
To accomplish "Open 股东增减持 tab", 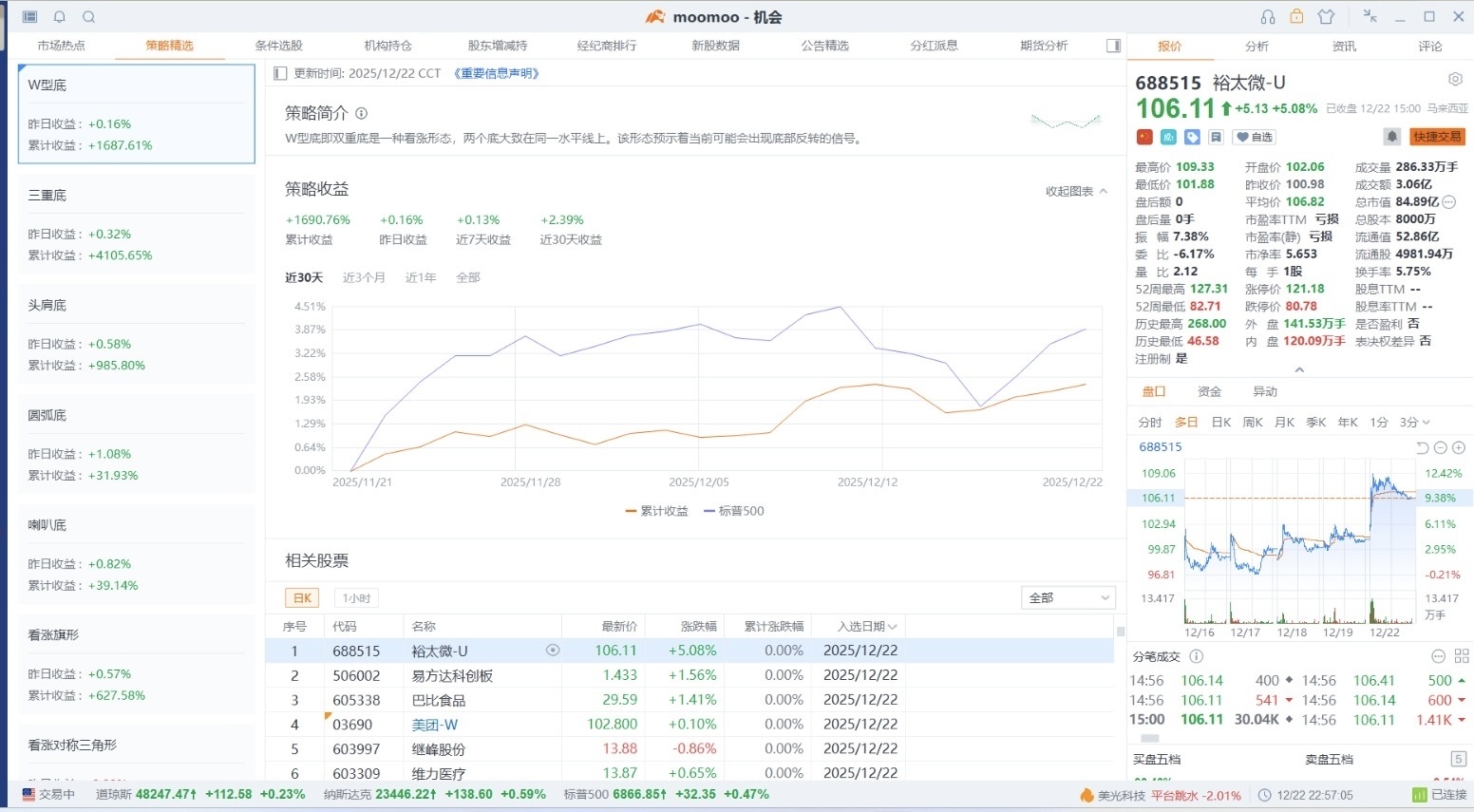I will (x=498, y=46).
